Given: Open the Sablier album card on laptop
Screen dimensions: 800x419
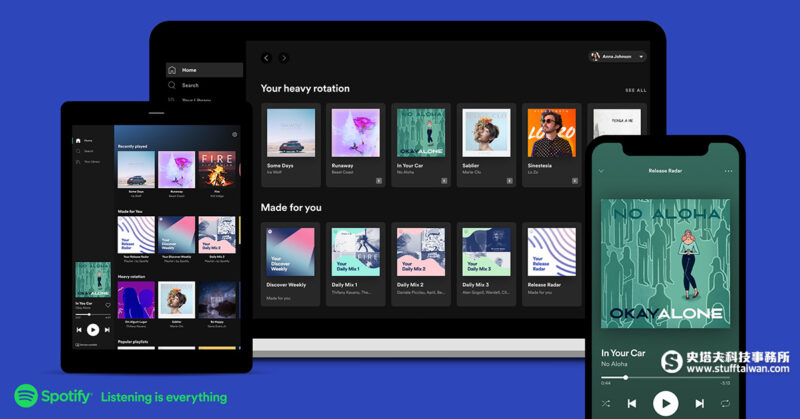Looking at the screenshot, I should [x=486, y=145].
